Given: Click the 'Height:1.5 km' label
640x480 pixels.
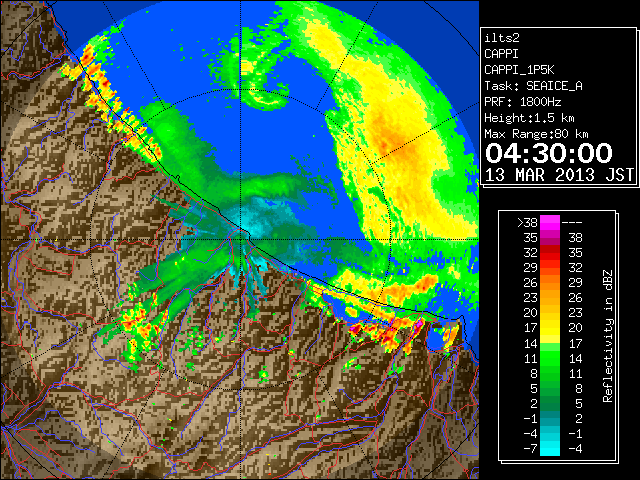Looking at the screenshot, I should 529,118.
